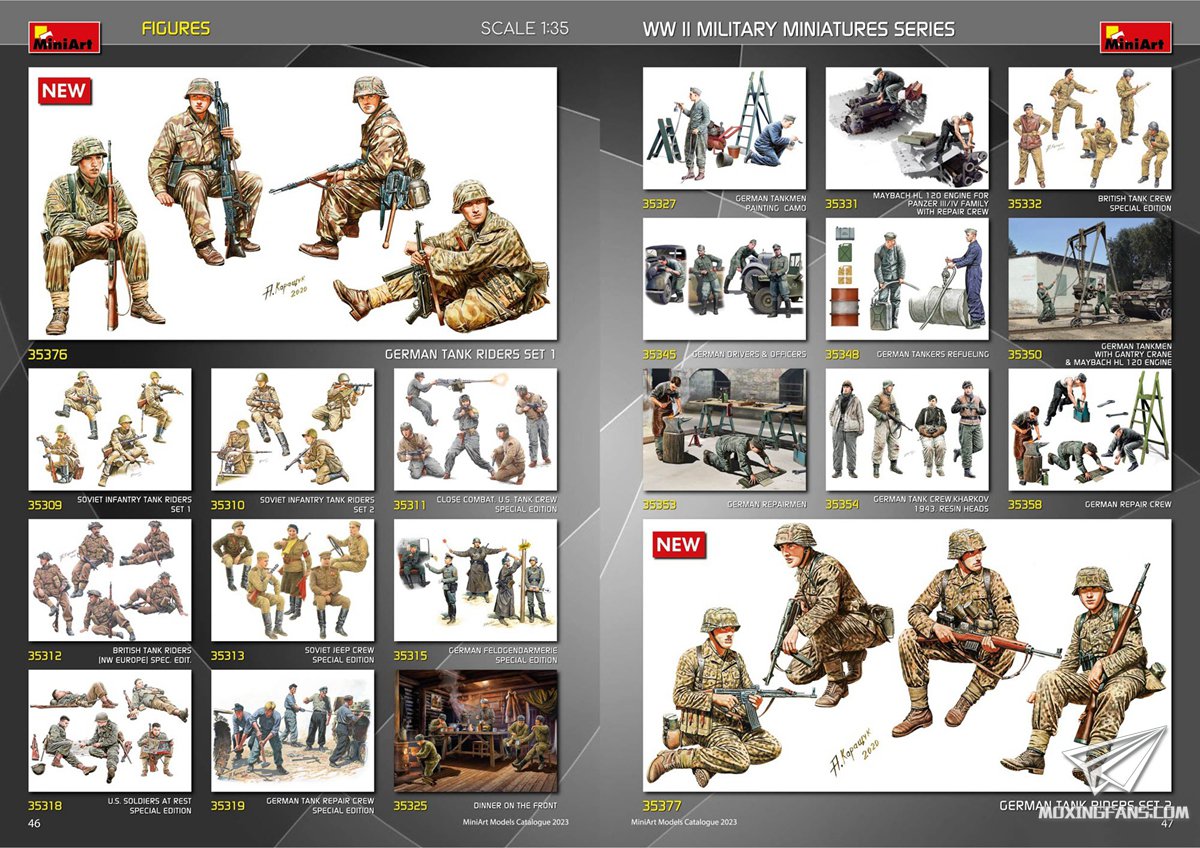
Task: Click the GERMAN TANK CREW KHARKOV 1943 caption
Action: (x=930, y=504)
